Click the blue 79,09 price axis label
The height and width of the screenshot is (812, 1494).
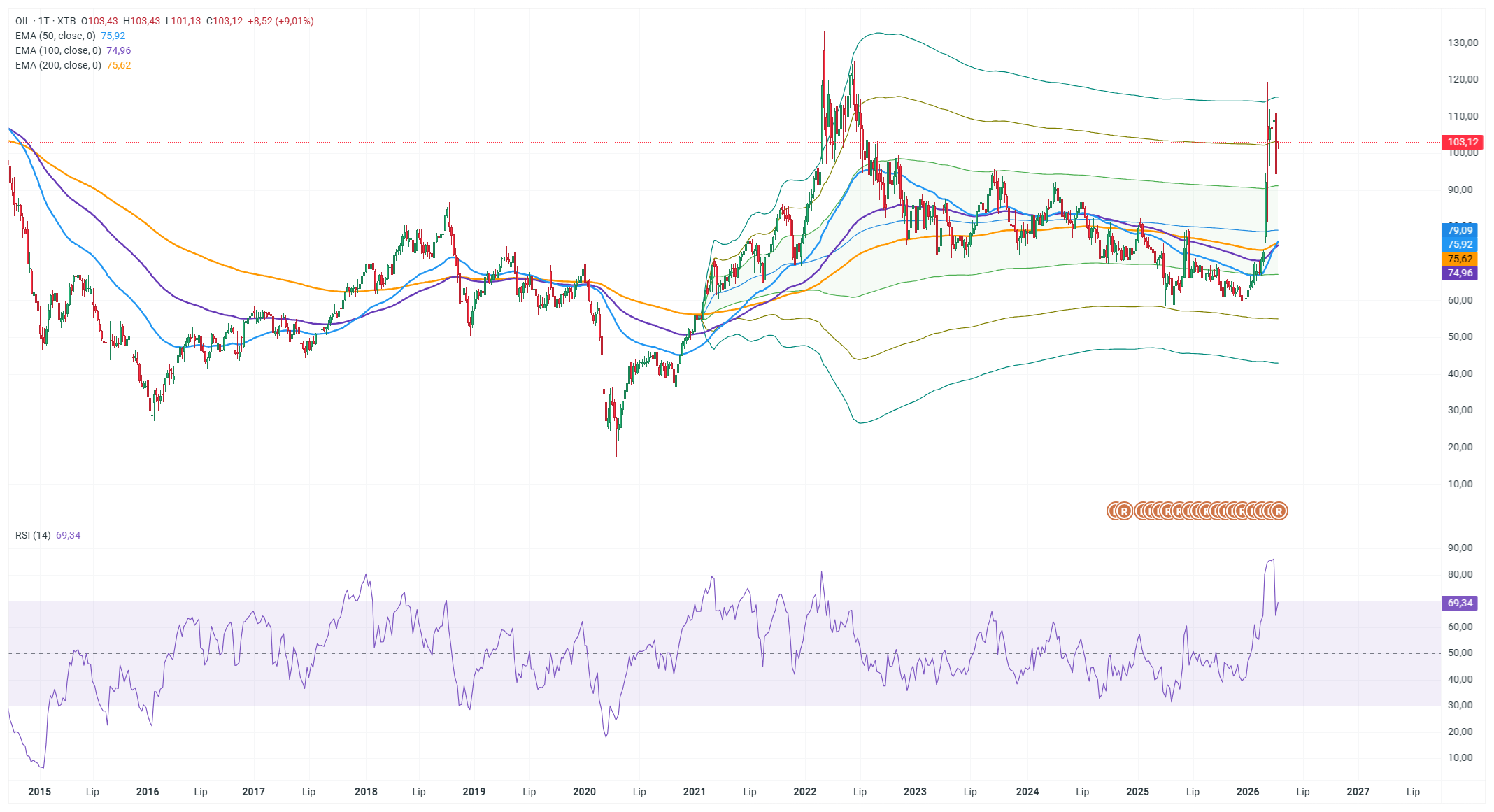[x=1460, y=230]
